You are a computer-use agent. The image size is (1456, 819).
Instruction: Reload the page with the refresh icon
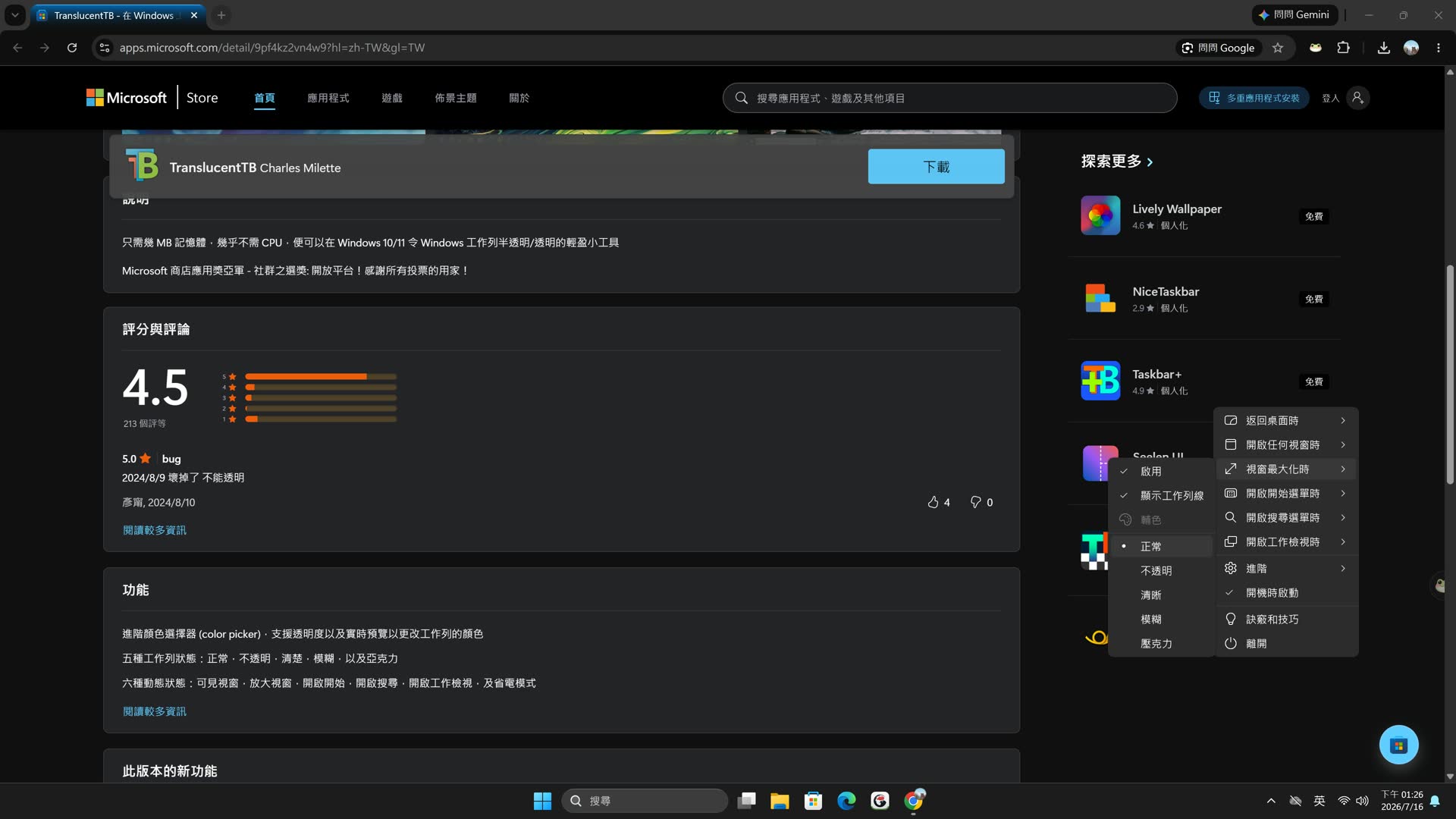click(72, 48)
